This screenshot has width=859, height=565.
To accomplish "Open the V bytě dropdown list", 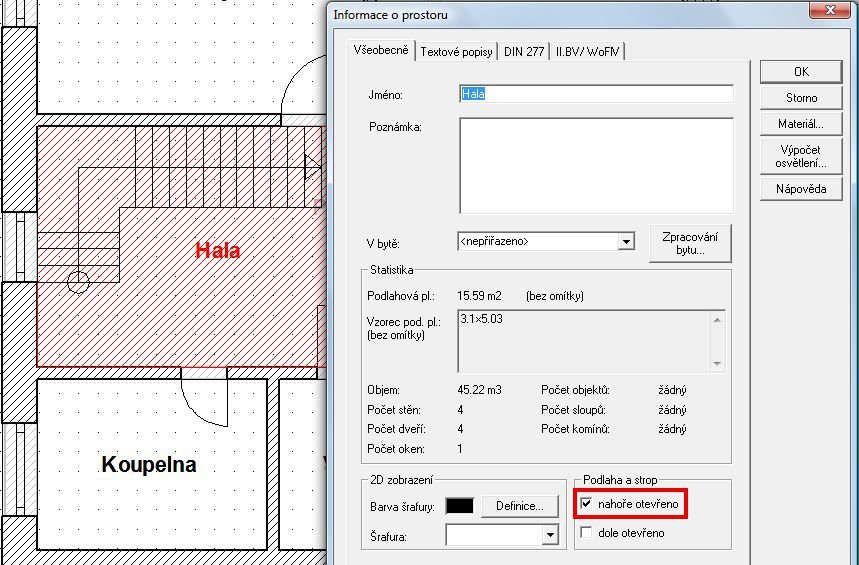I will 626,242.
